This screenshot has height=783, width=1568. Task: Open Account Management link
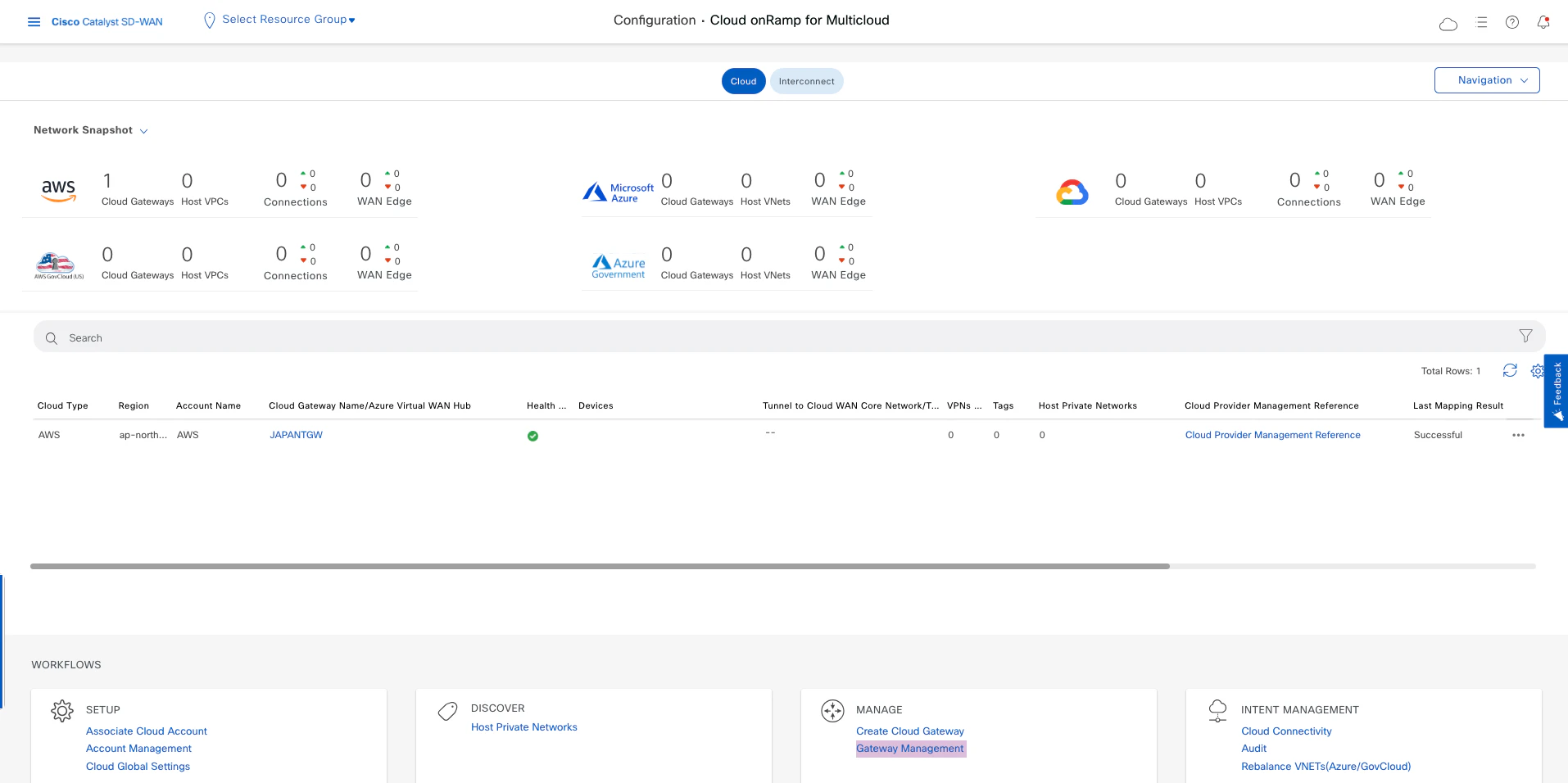pos(138,749)
